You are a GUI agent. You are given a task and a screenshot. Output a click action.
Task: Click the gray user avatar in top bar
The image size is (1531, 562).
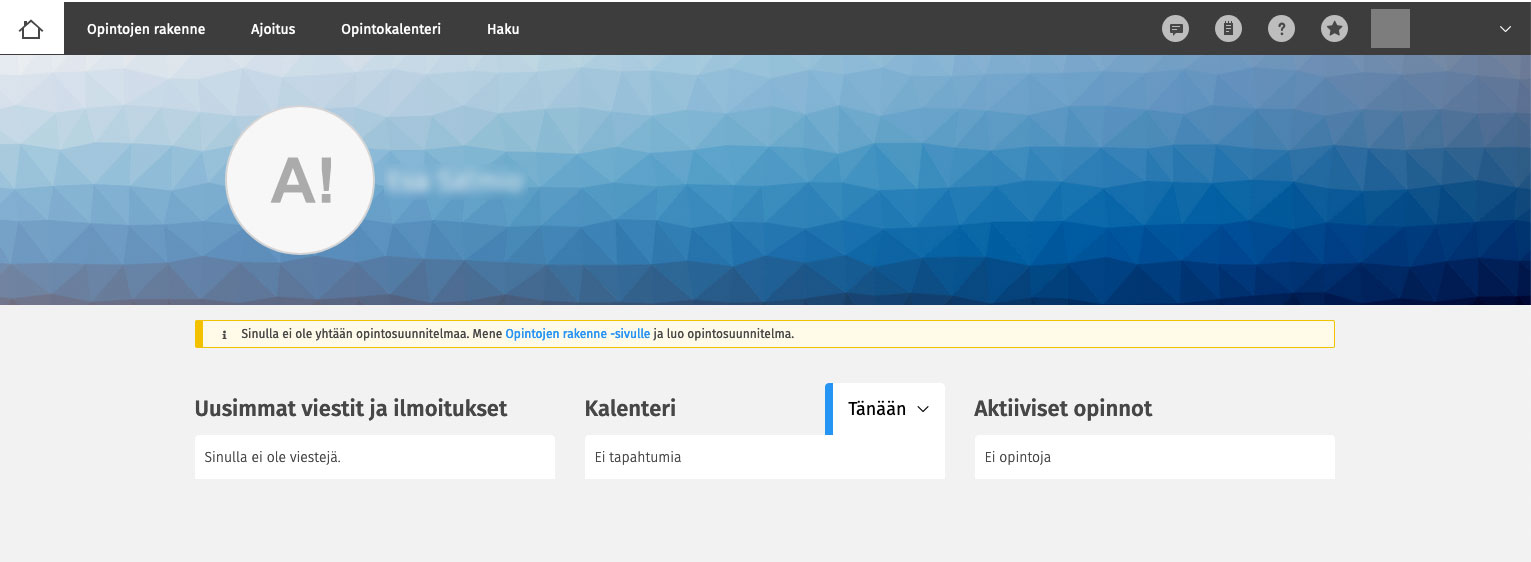click(1390, 29)
